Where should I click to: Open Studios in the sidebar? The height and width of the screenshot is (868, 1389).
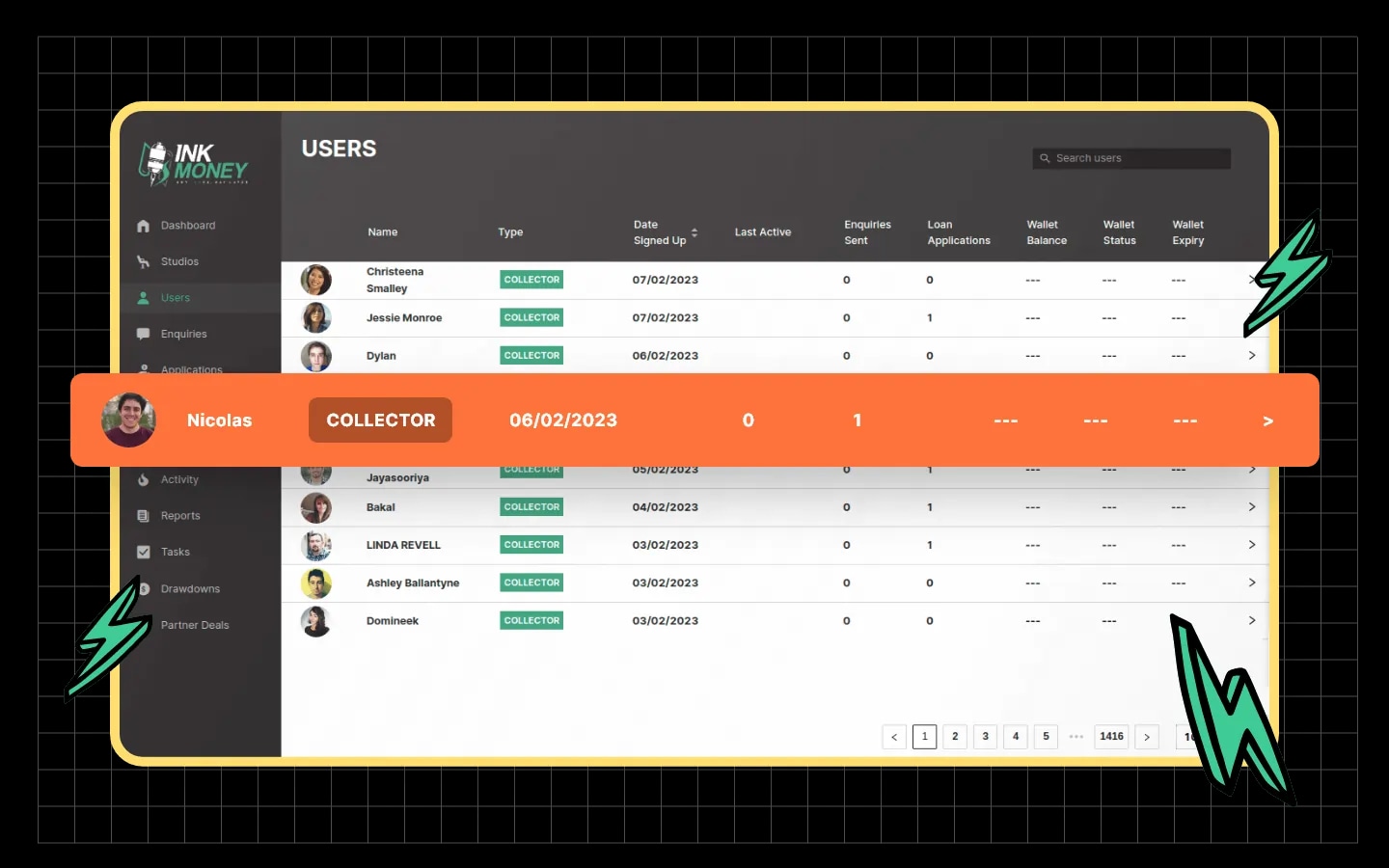pos(179,261)
